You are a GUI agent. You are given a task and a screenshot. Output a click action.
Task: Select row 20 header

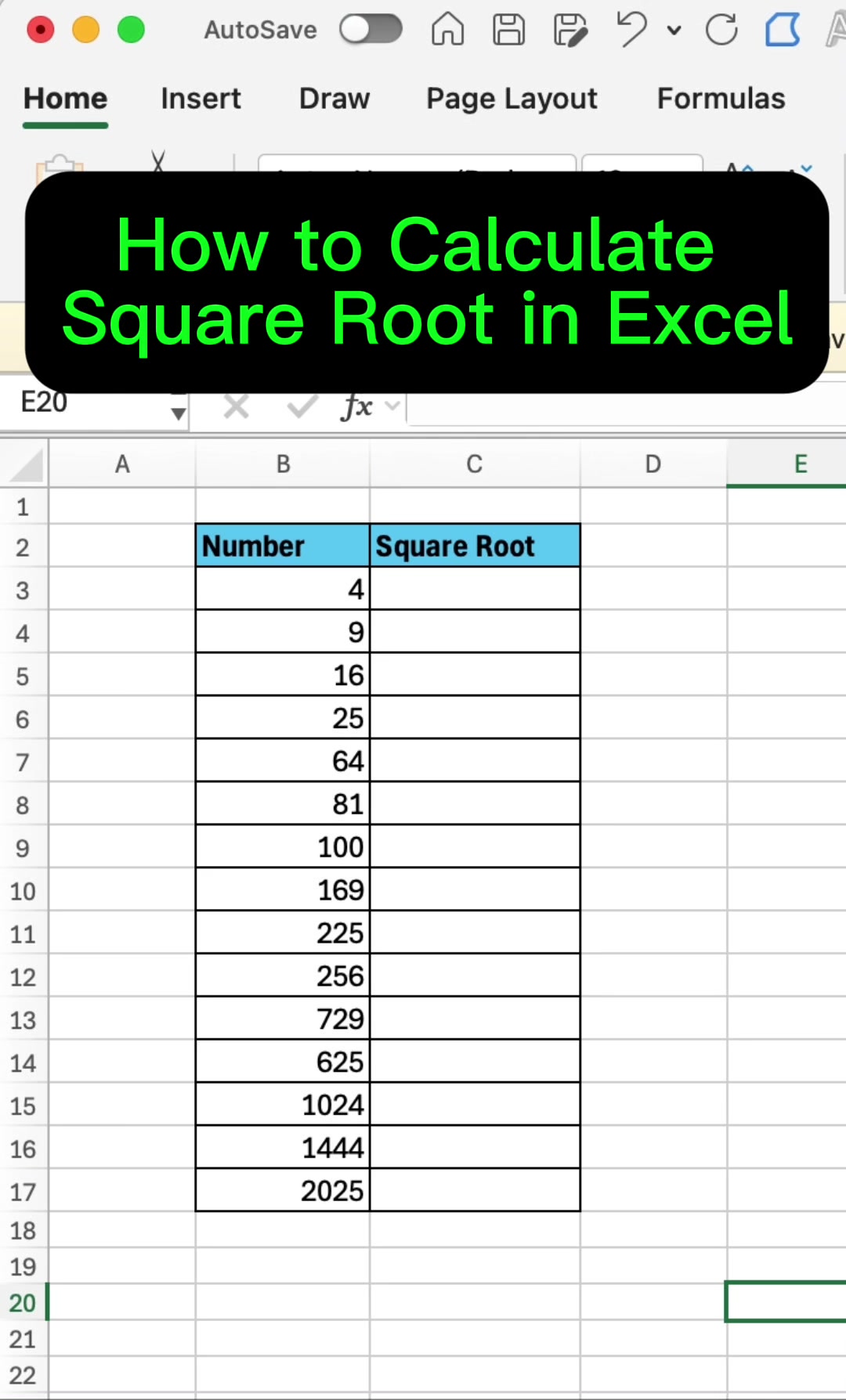pos(23,1302)
